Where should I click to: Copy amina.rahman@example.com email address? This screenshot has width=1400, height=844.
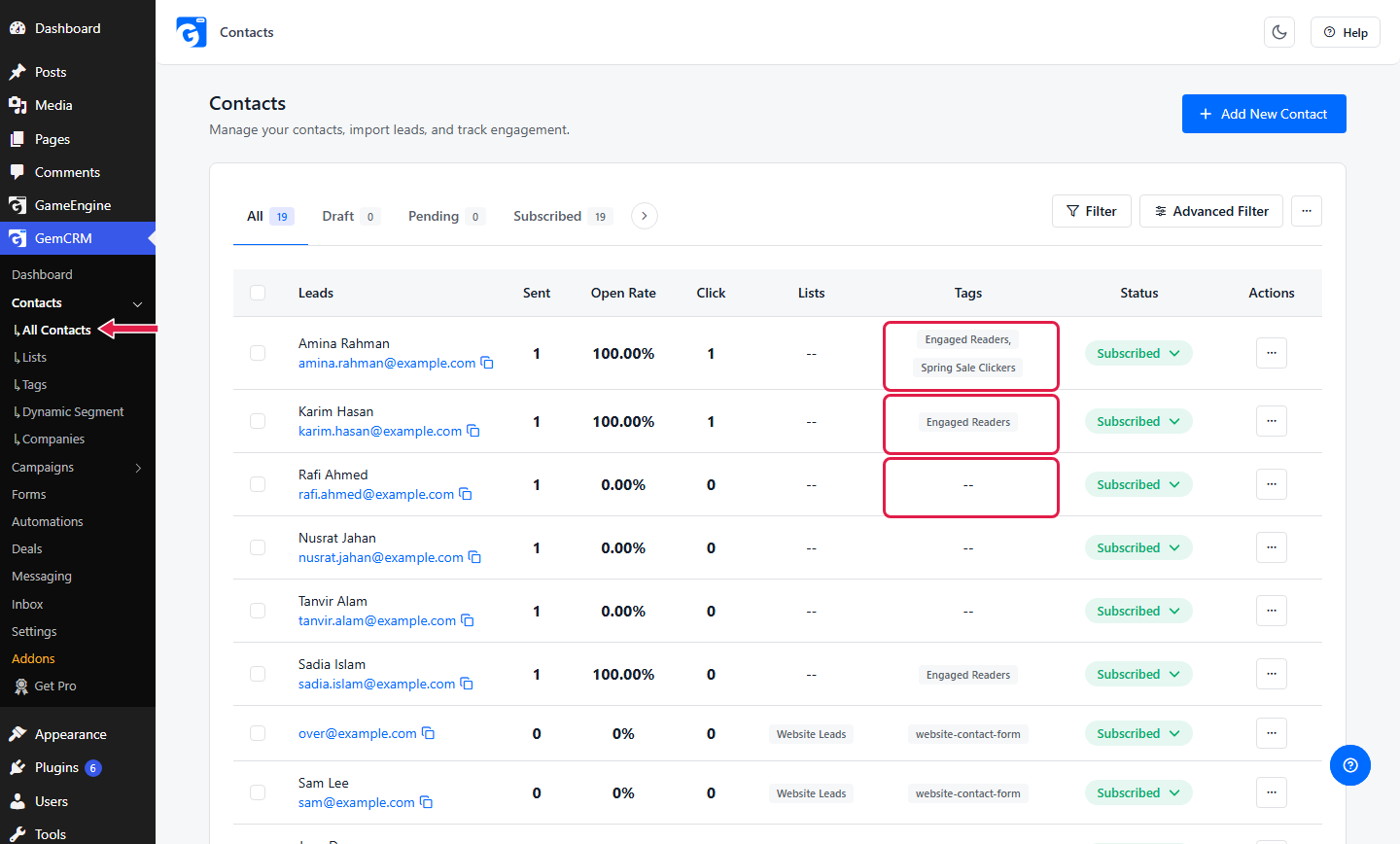tap(487, 363)
